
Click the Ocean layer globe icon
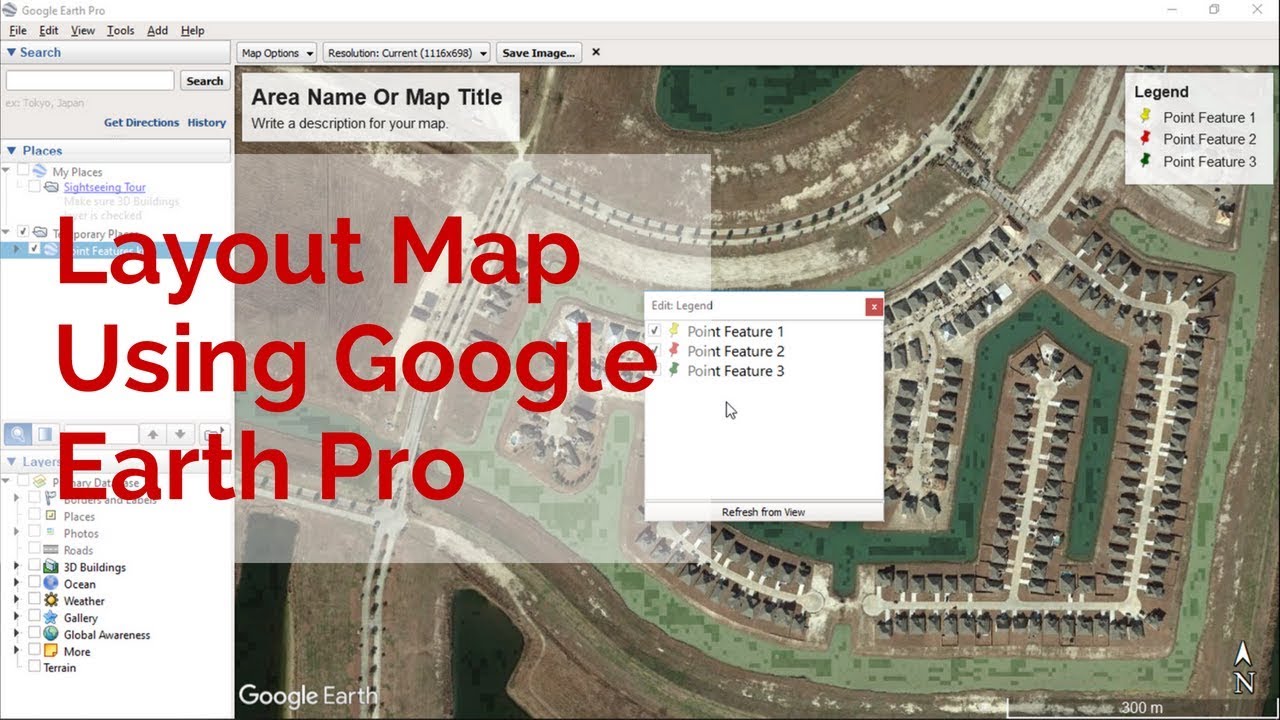(x=51, y=584)
